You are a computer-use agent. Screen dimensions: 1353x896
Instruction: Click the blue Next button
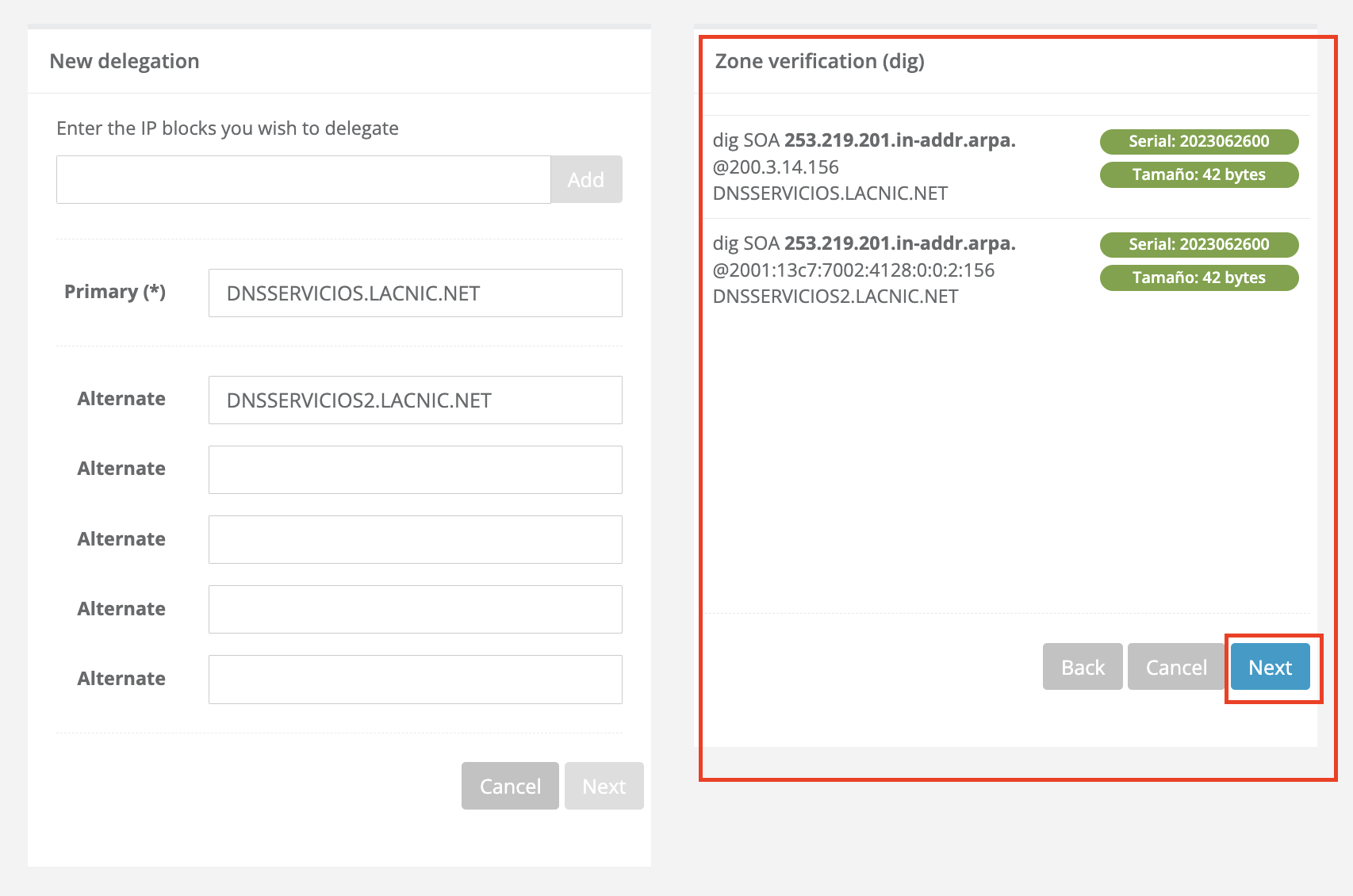pyautogui.click(x=1270, y=667)
